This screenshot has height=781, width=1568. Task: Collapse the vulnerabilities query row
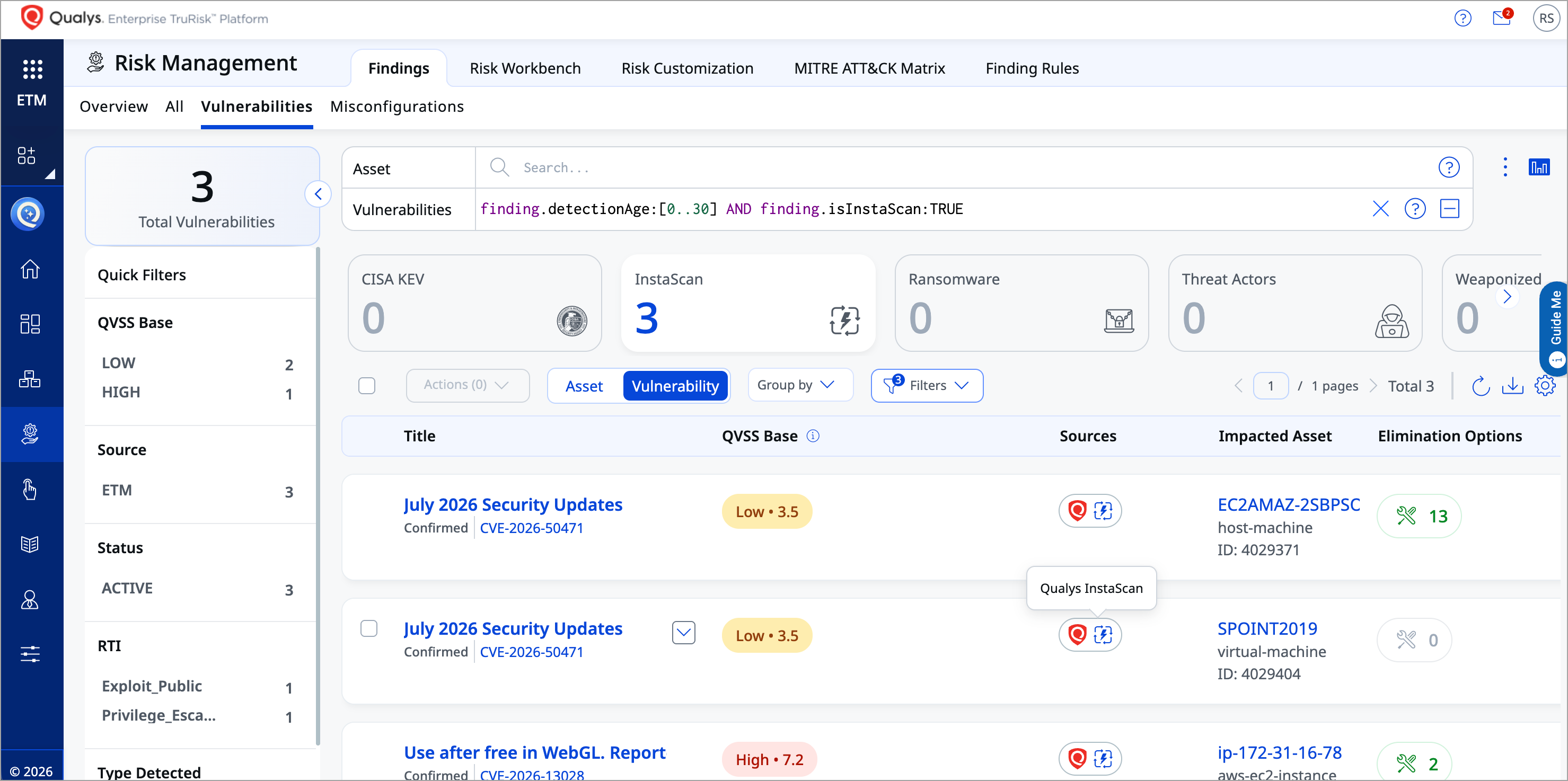click(x=1449, y=209)
